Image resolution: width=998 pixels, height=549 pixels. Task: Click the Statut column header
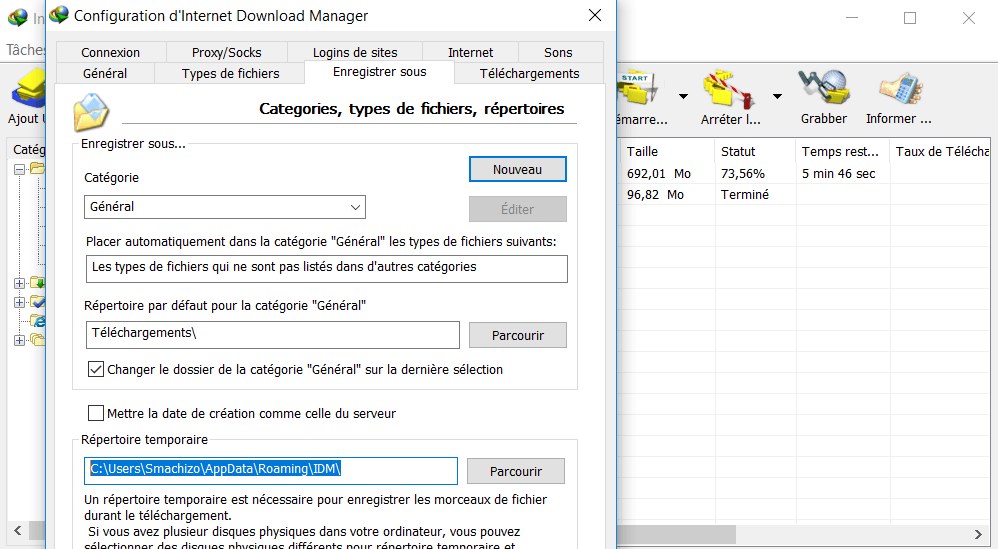[755, 151]
